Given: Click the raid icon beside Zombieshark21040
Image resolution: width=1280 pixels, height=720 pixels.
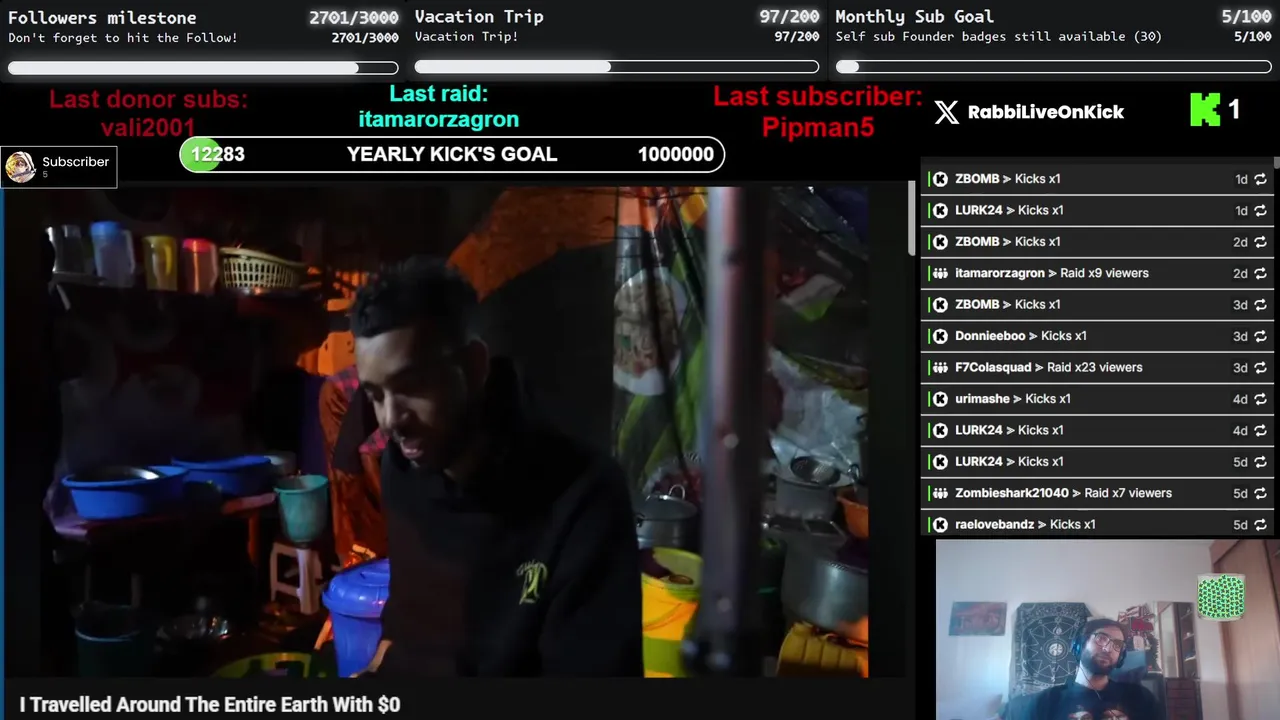Looking at the screenshot, I should pos(940,493).
